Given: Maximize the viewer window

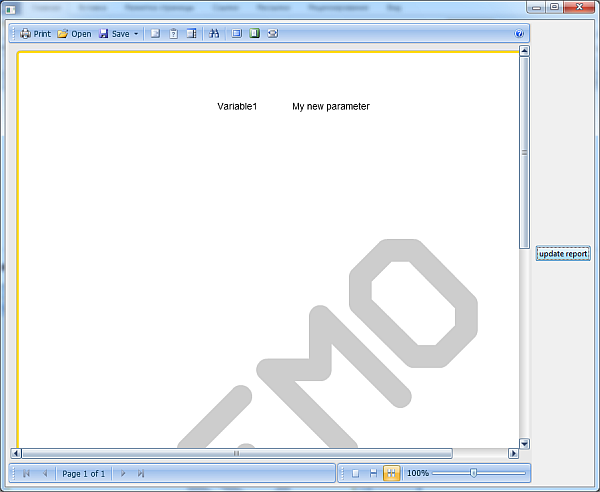Looking at the screenshot, I should (554, 7).
